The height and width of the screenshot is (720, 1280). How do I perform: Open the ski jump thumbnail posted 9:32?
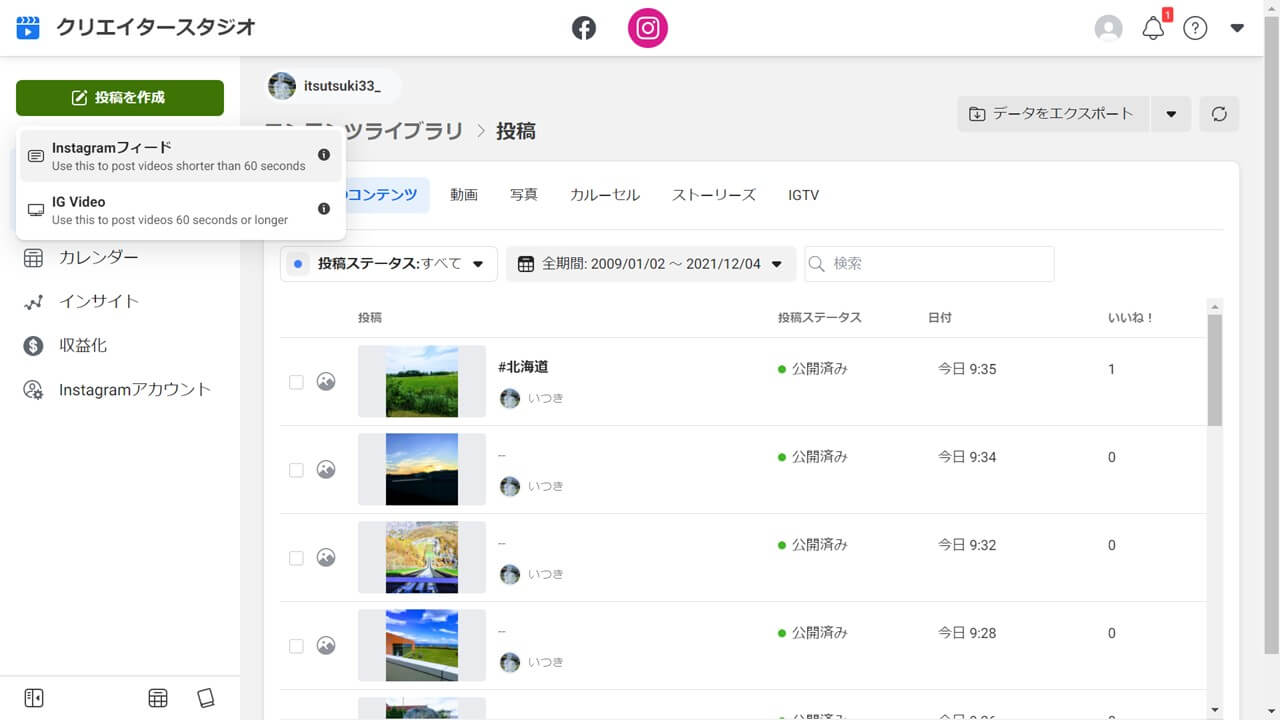pos(422,558)
